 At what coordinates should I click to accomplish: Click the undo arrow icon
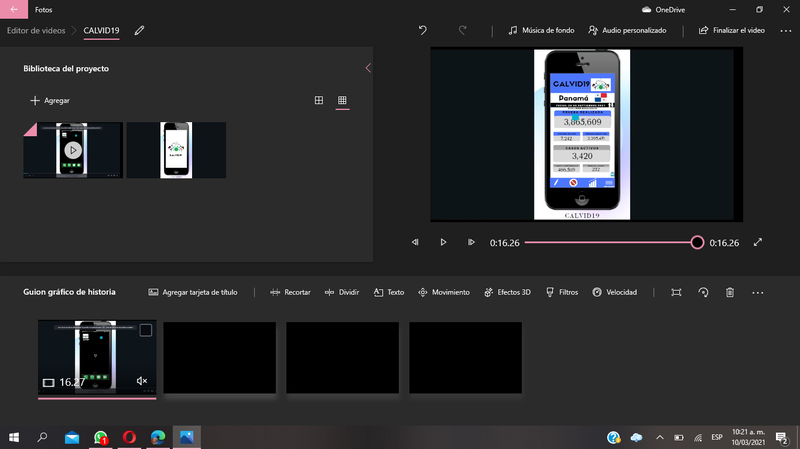pyautogui.click(x=423, y=31)
